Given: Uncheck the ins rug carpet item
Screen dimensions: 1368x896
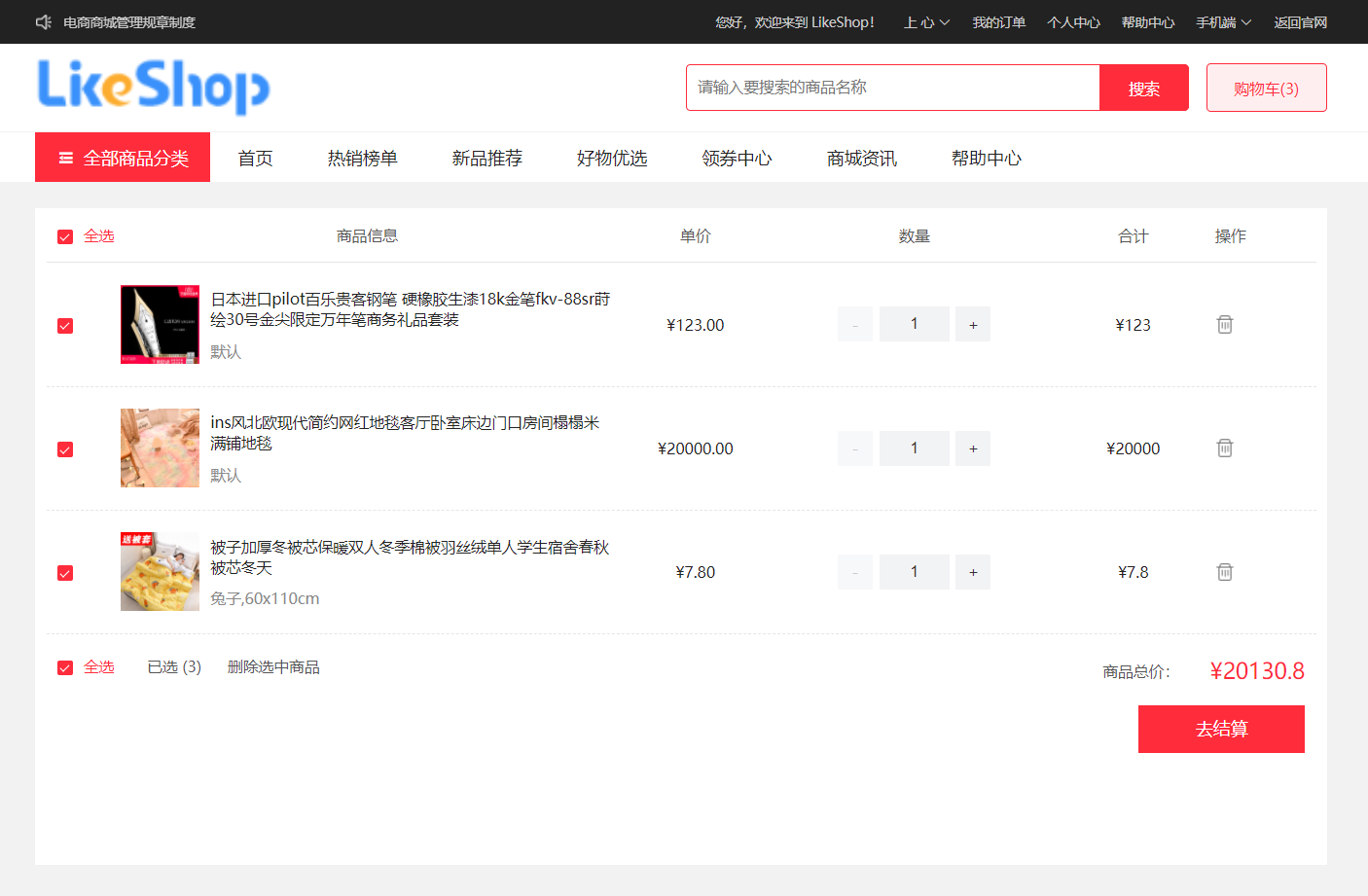Looking at the screenshot, I should tap(65, 449).
